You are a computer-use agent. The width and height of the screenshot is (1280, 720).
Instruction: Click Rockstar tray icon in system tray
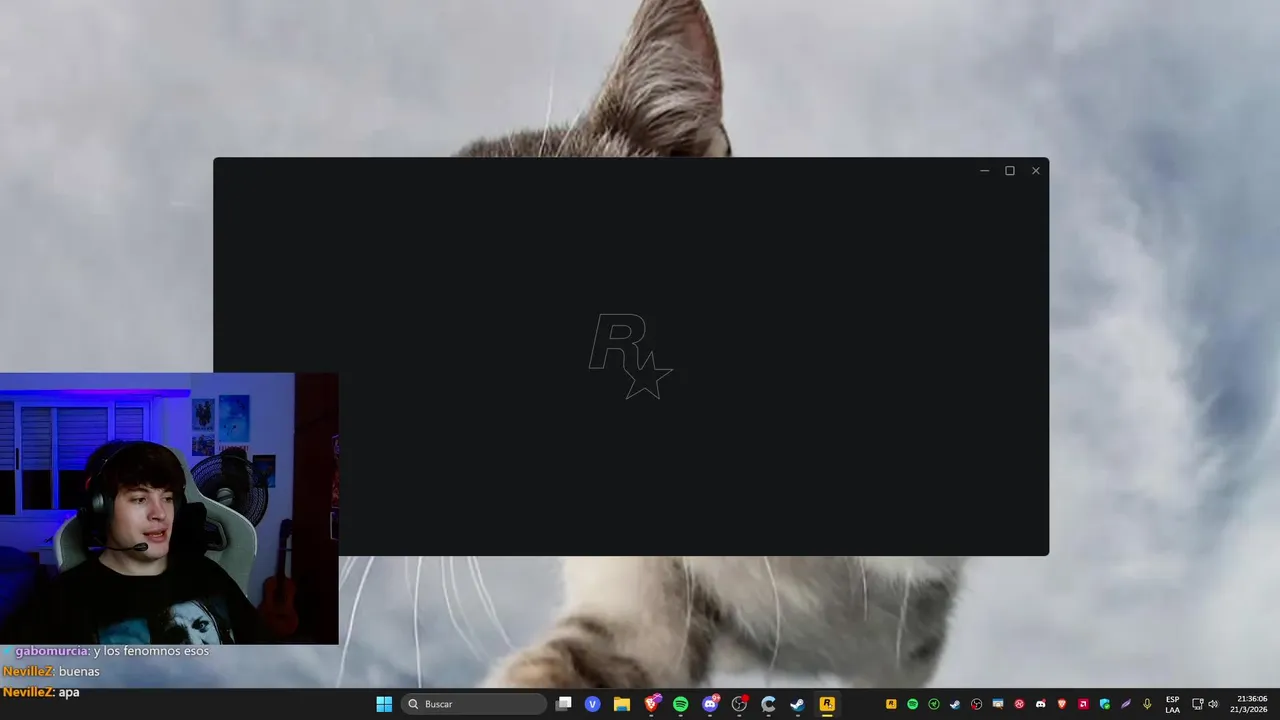[891, 704]
